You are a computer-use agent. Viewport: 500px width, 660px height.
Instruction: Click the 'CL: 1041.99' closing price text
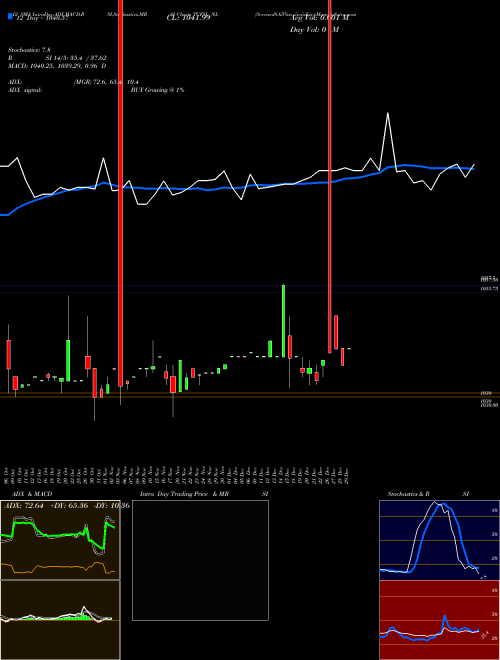pyautogui.click(x=188, y=18)
